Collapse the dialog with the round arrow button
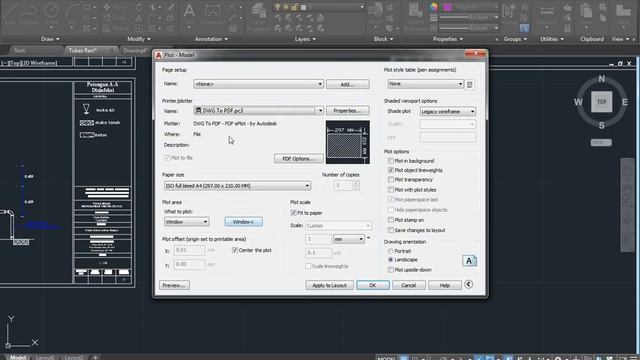This screenshot has height=360, width=640. click(469, 284)
